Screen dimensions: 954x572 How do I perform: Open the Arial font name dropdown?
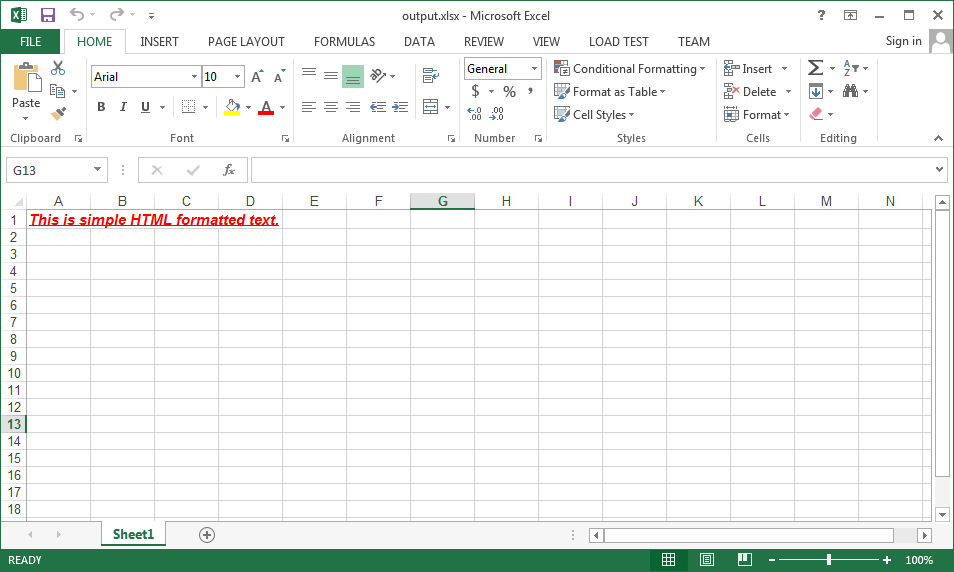(x=195, y=77)
